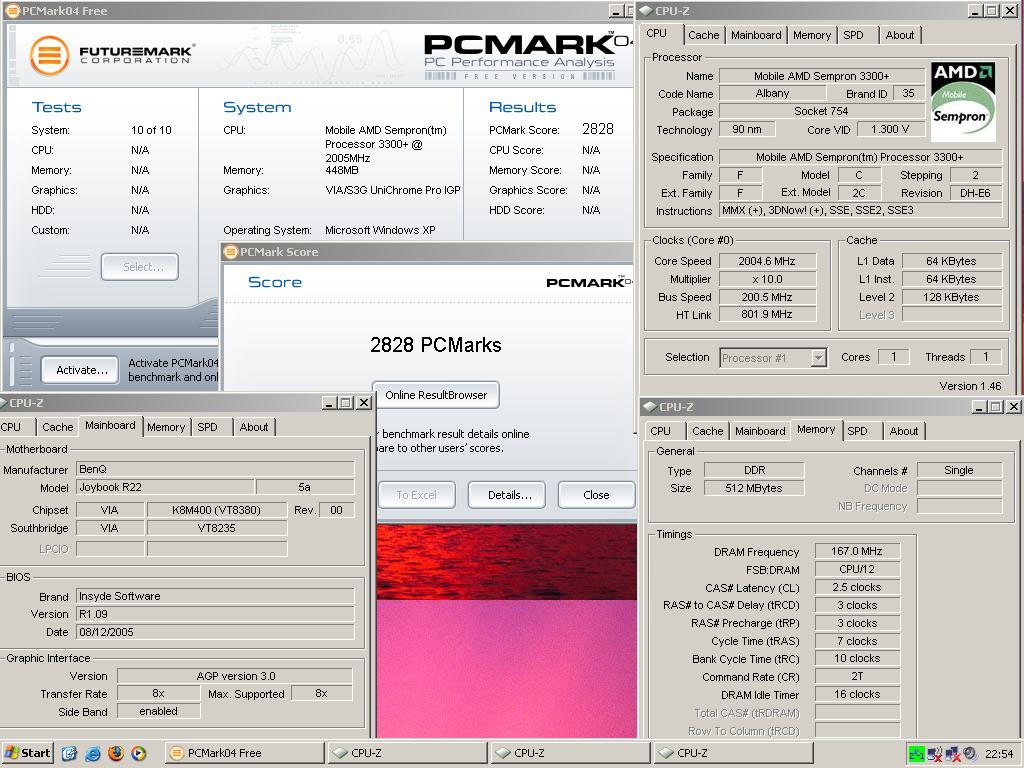
Task: Open Cache tab in the CPU-Z motherboard window
Action: (x=57, y=427)
